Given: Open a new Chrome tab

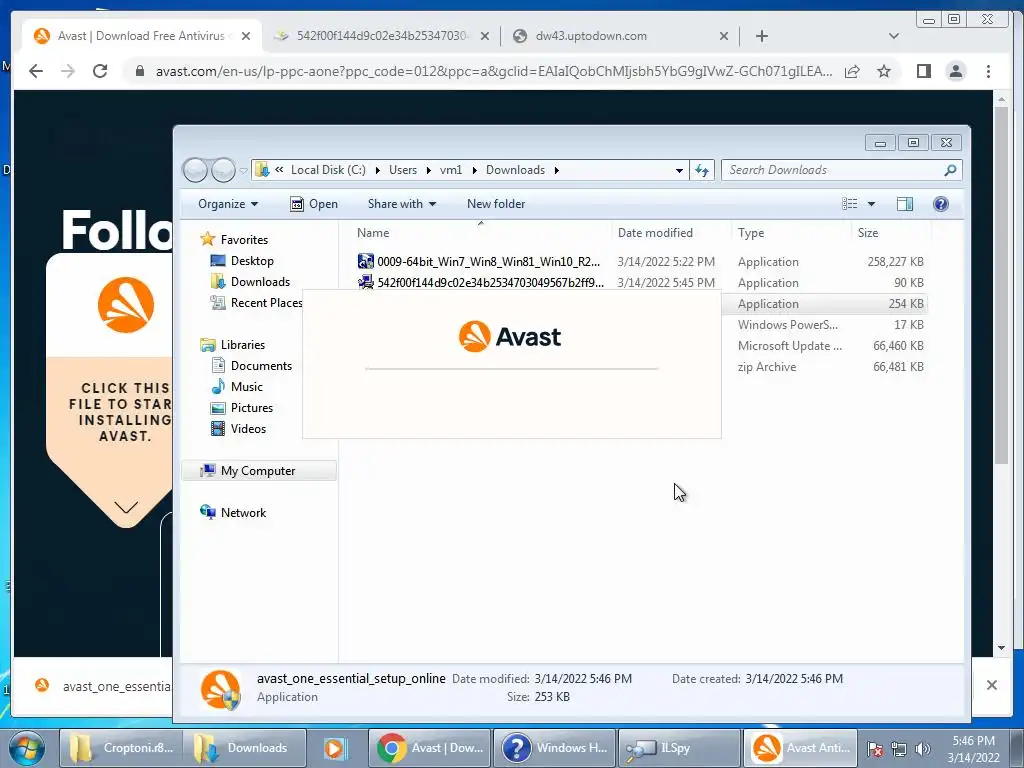Looking at the screenshot, I should [761, 36].
